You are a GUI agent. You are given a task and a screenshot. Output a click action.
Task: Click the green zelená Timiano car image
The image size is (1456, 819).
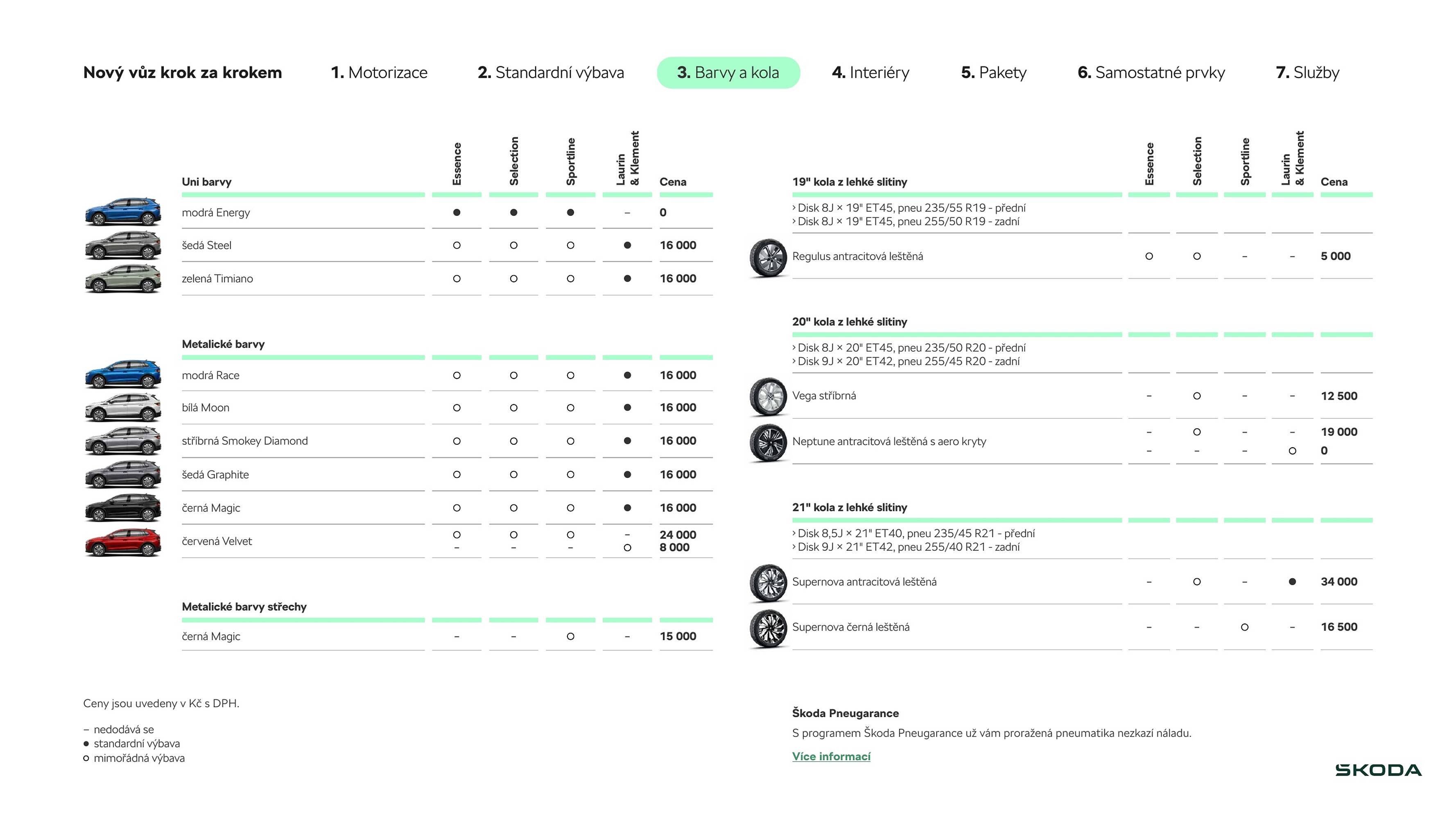coord(123,278)
